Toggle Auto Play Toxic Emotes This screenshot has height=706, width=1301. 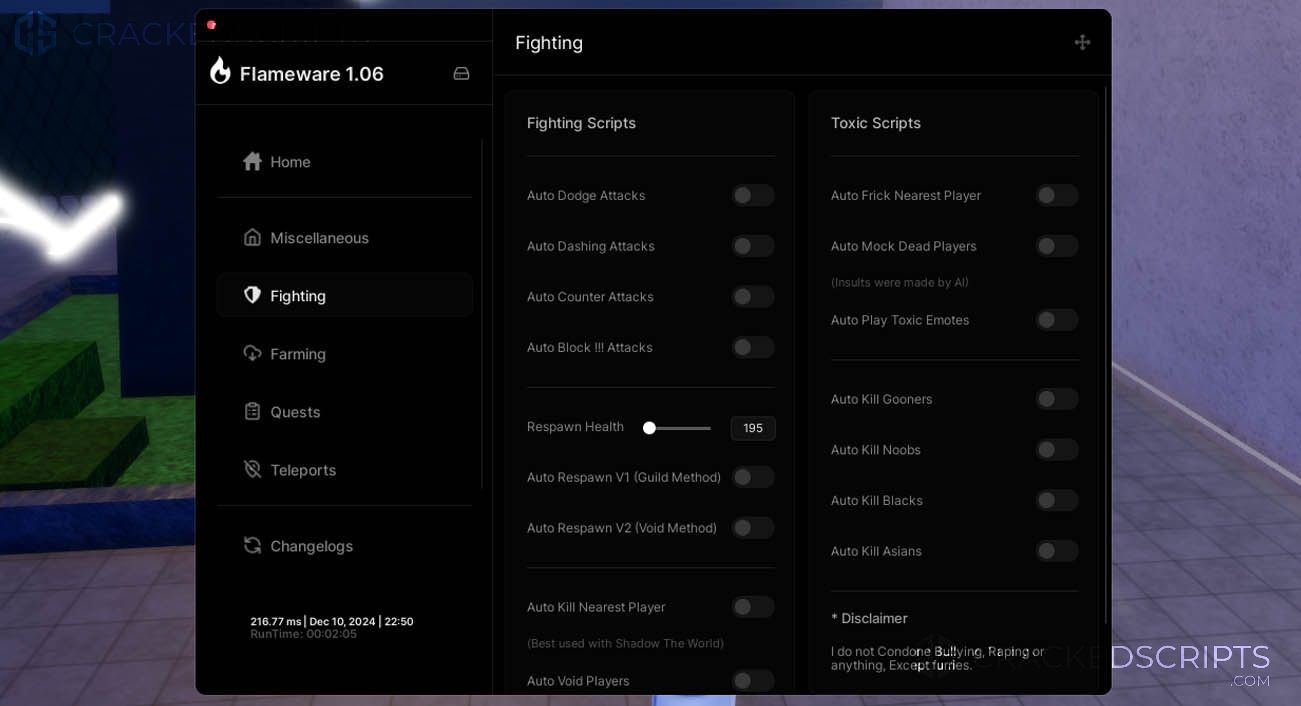(1056, 320)
